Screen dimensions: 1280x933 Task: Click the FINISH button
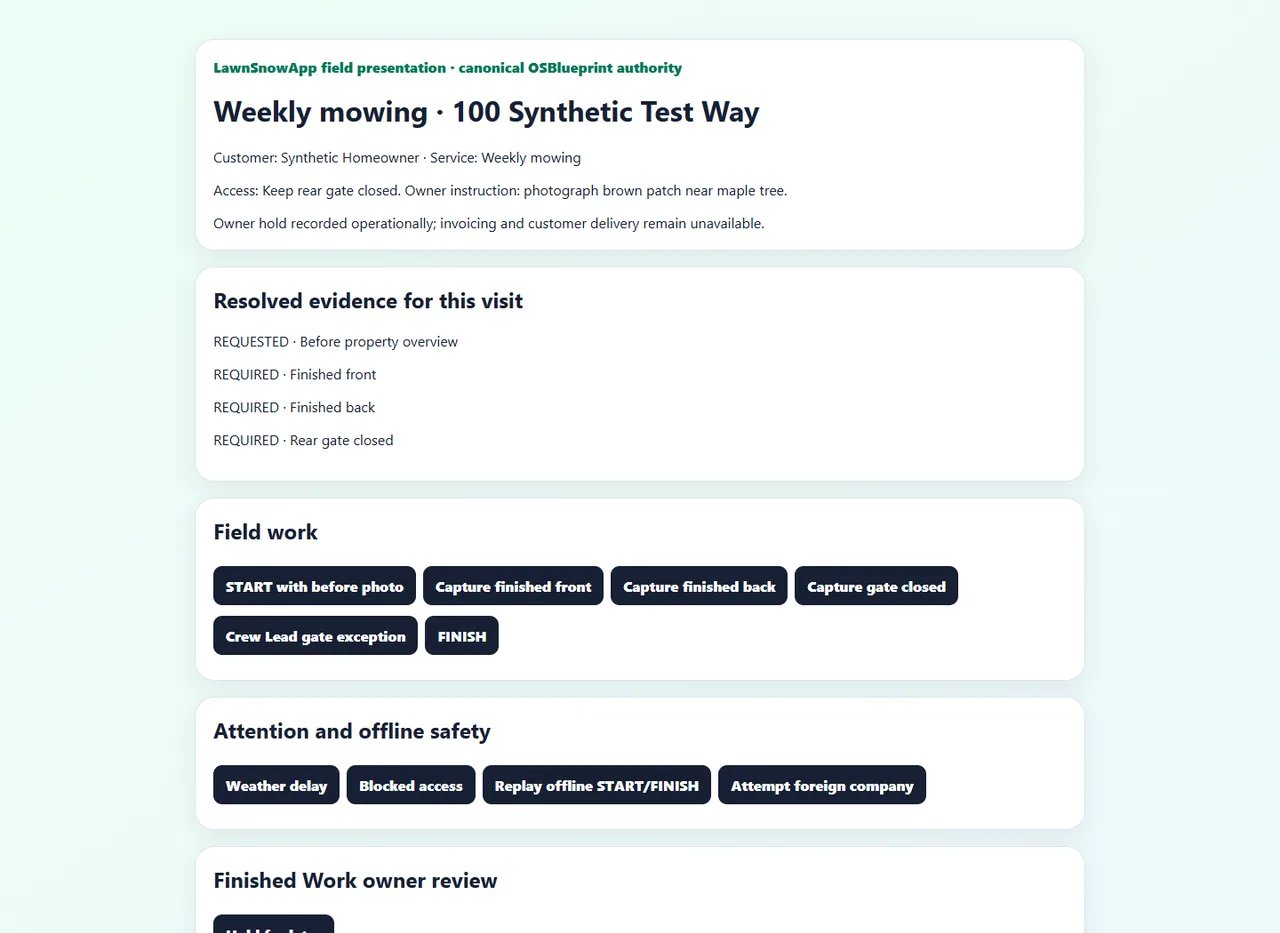(462, 636)
